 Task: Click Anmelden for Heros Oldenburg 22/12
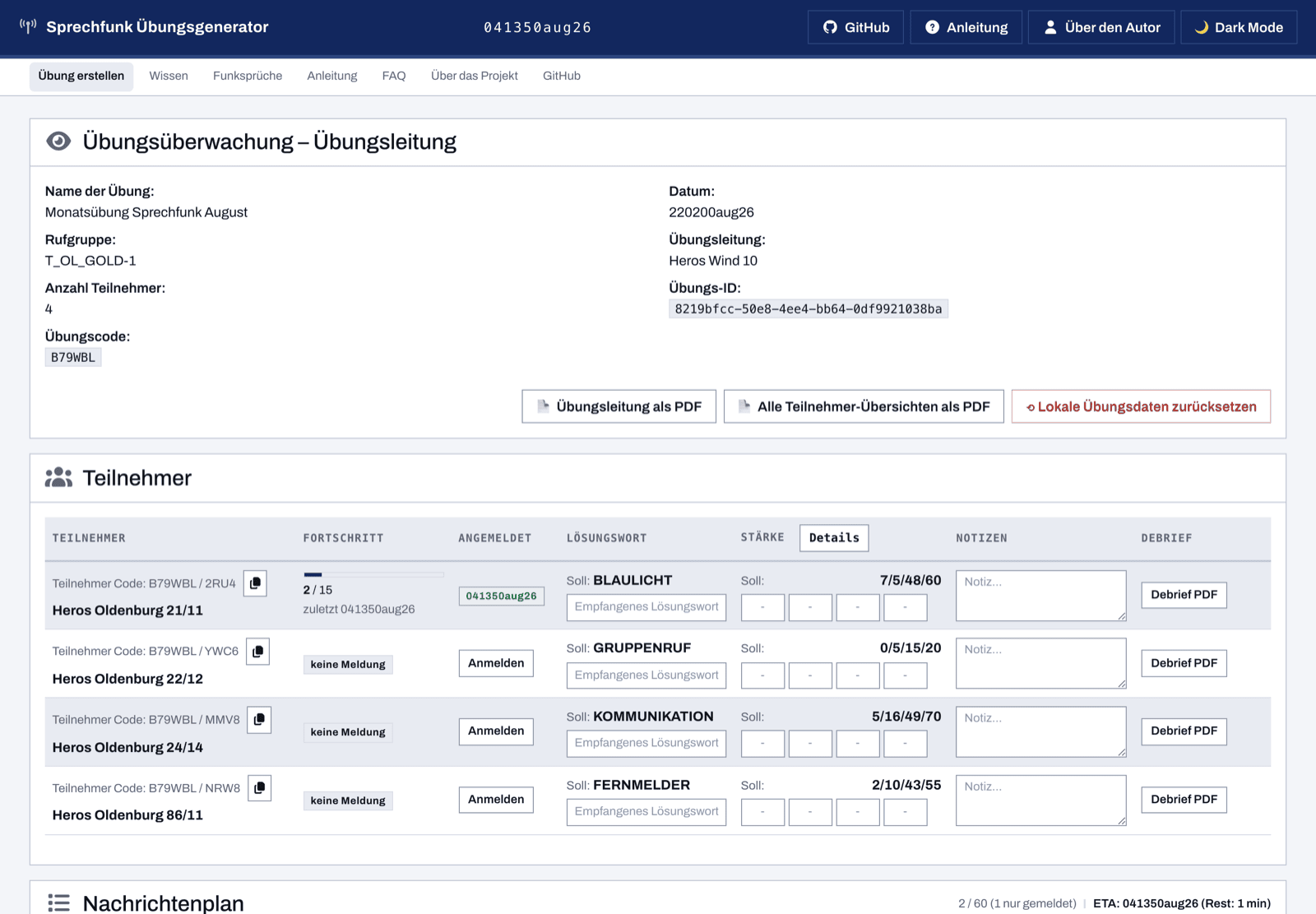click(496, 663)
